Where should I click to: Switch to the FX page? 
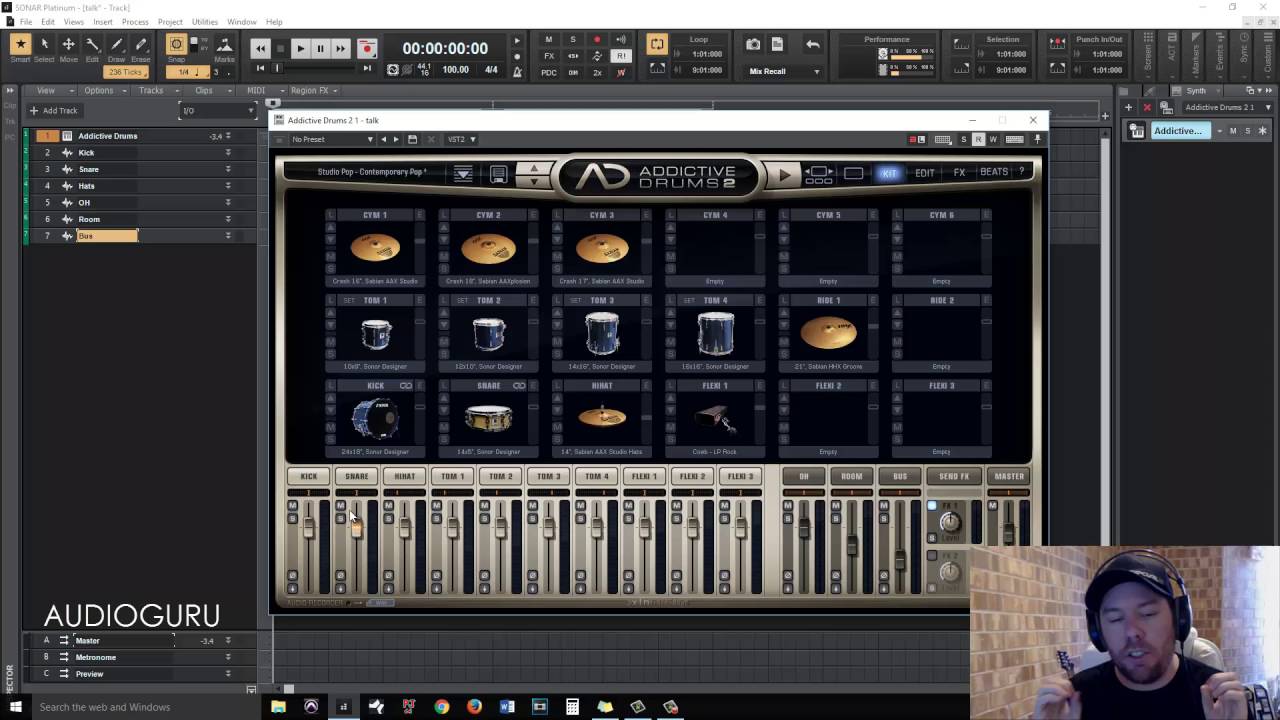click(x=959, y=173)
